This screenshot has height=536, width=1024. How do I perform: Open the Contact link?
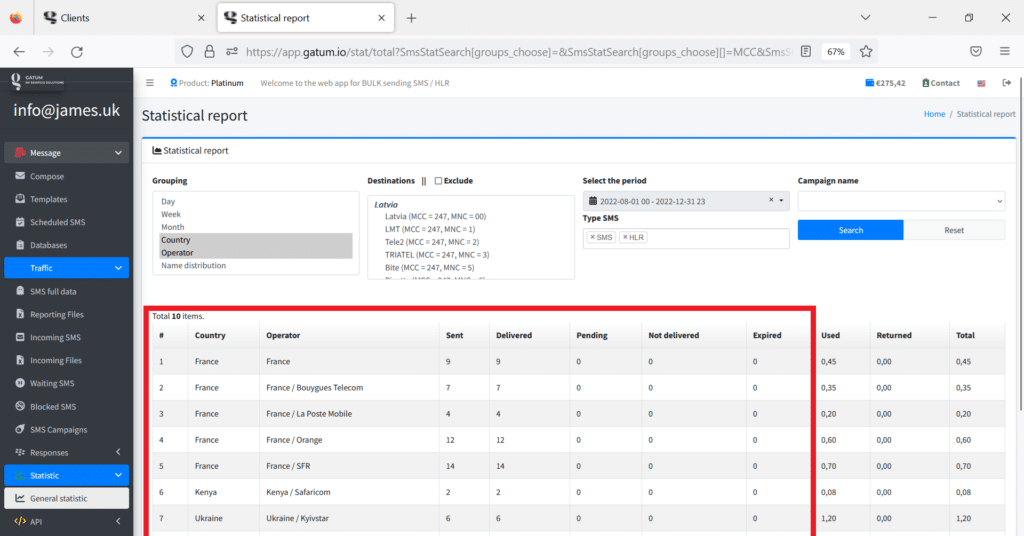tap(940, 83)
